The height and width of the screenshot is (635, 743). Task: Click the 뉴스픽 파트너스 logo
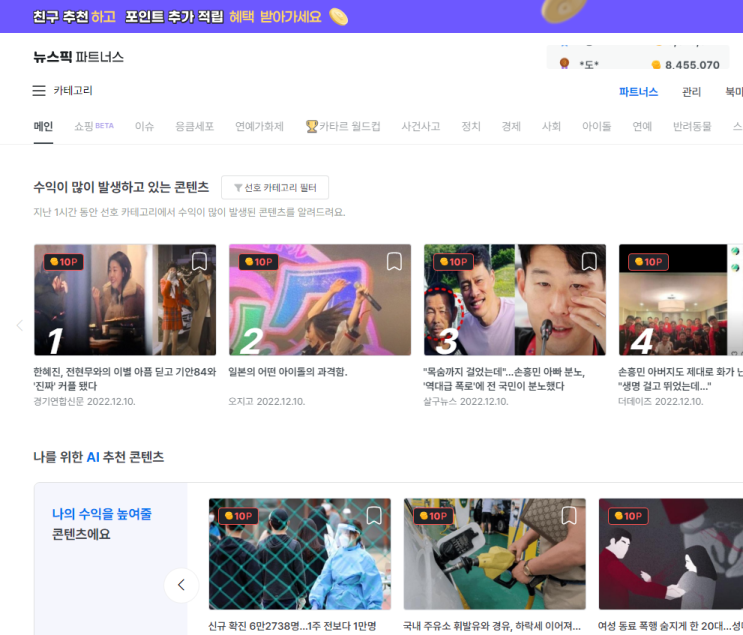point(79,57)
